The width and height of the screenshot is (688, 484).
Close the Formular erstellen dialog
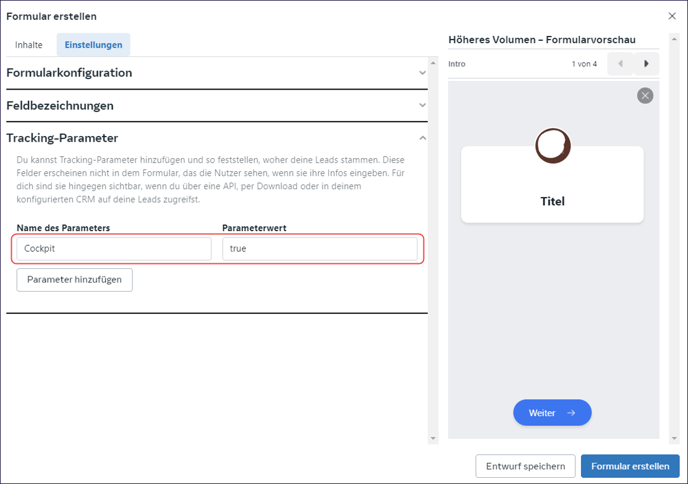672,16
